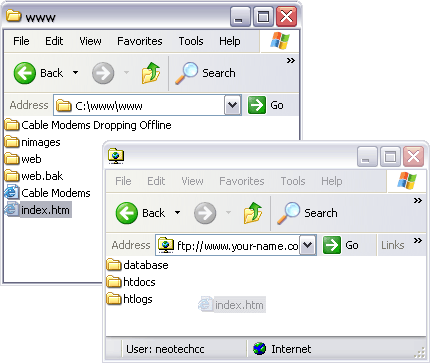Select Cable Modems Dropping Offline folder
Image resolution: width=430 pixels, height=363 pixels.
(88, 125)
